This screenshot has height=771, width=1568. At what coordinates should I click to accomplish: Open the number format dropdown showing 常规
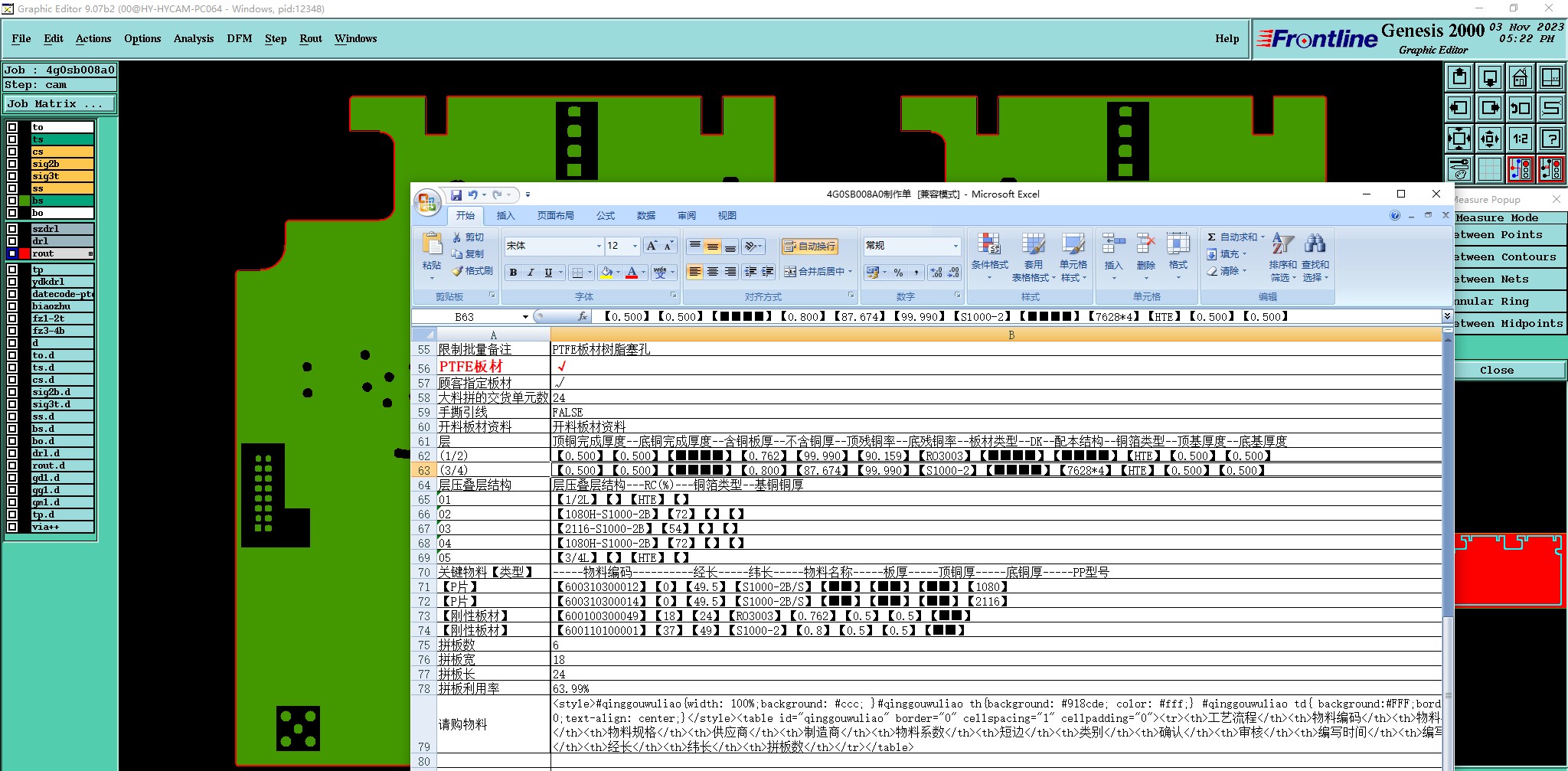(x=955, y=246)
